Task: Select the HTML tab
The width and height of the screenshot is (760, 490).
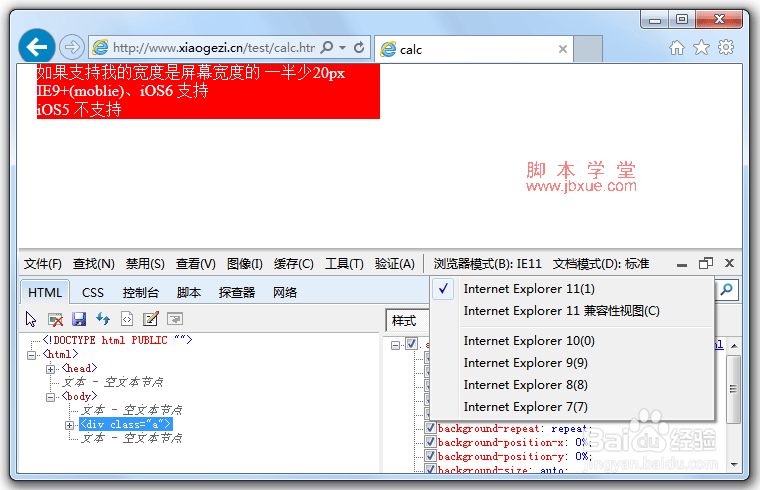Action: 45,293
